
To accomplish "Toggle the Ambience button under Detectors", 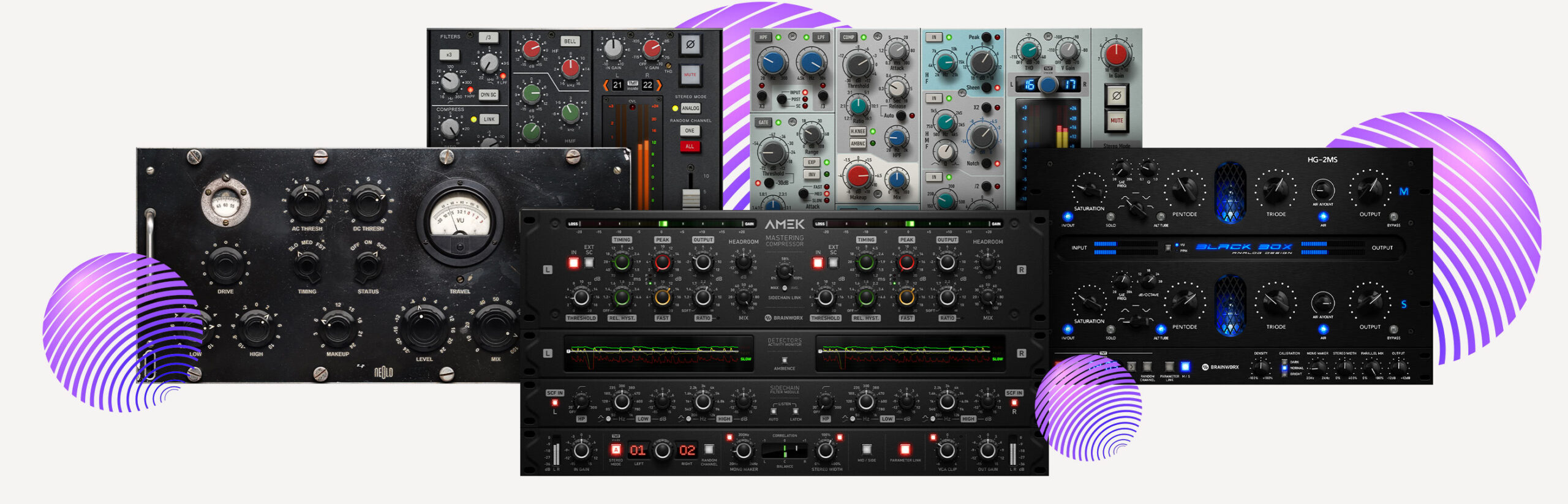I will tap(785, 360).
